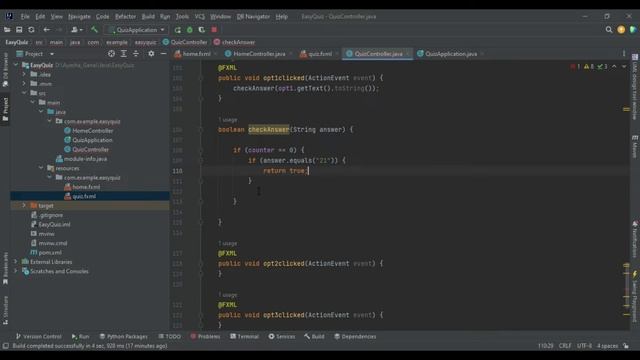Open the Navigate menu
The image size is (640, 360).
tap(79, 17)
